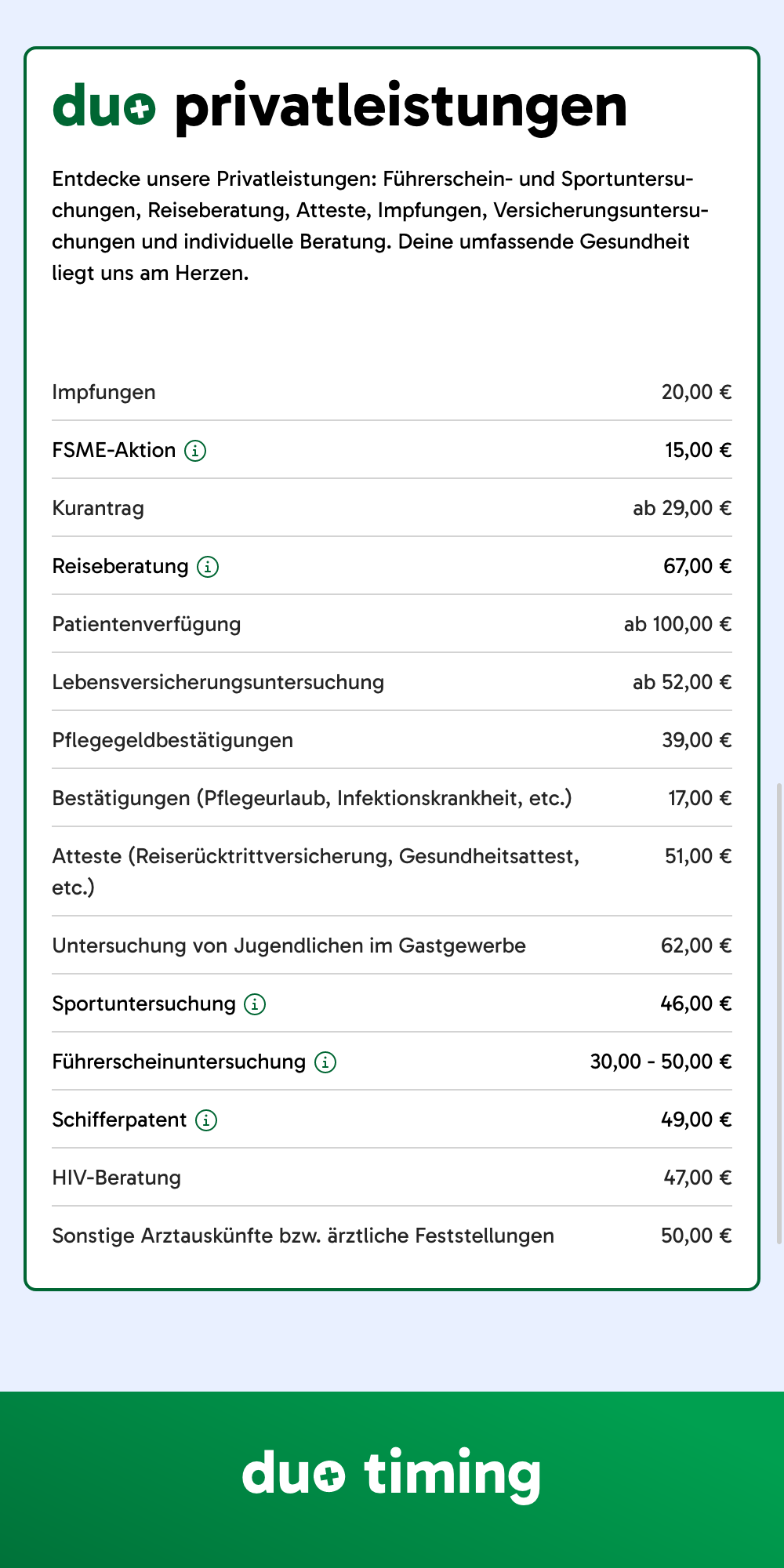The width and height of the screenshot is (784, 1568).
Task: Click the green duo logo in the privatleistungen heading
Action: pyautogui.click(x=103, y=107)
